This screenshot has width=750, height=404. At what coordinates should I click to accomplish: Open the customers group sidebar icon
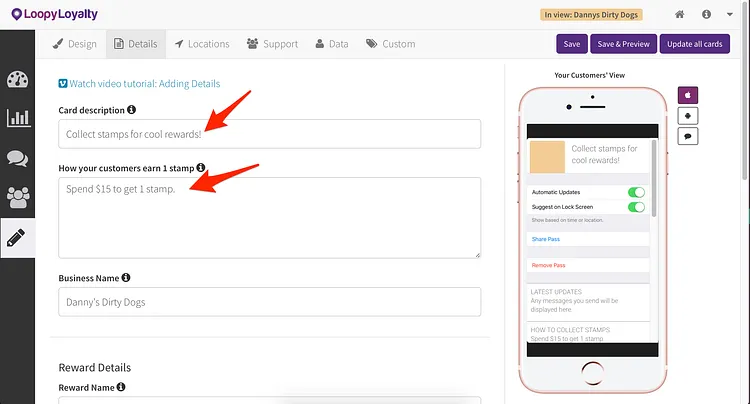pyautogui.click(x=18, y=197)
